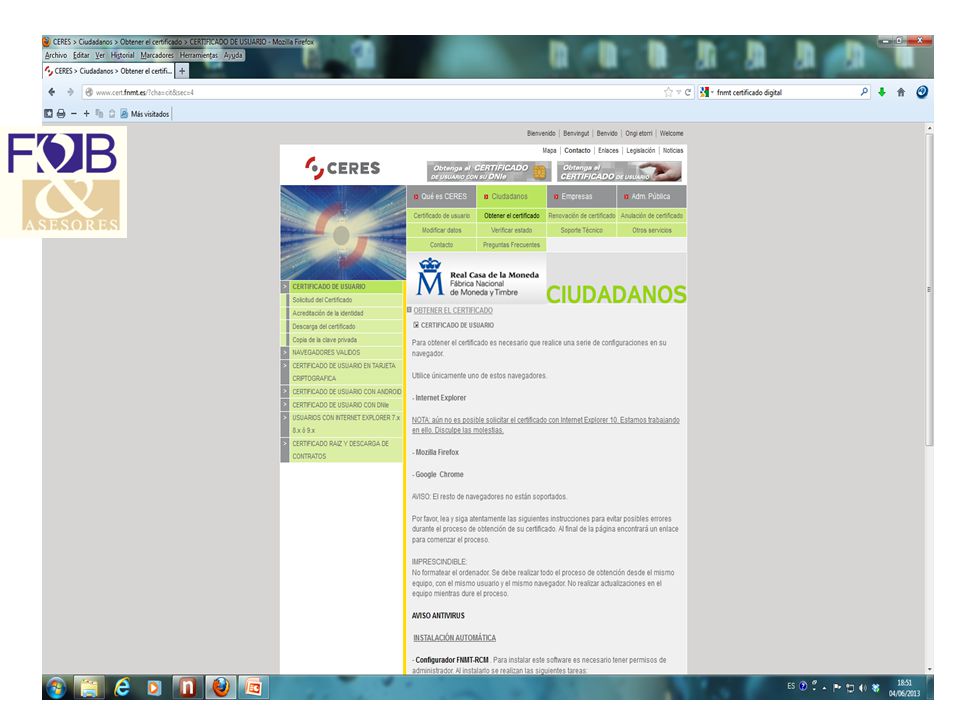
Task: Click the zoom in plus icon
Action: coord(86,114)
